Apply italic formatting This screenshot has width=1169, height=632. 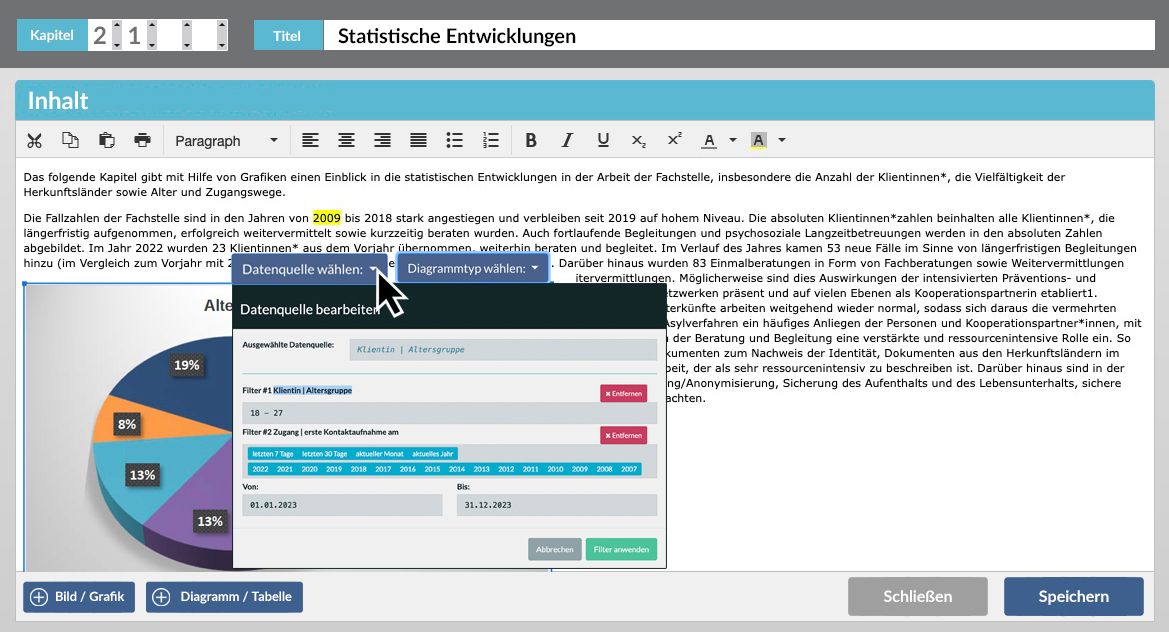567,141
